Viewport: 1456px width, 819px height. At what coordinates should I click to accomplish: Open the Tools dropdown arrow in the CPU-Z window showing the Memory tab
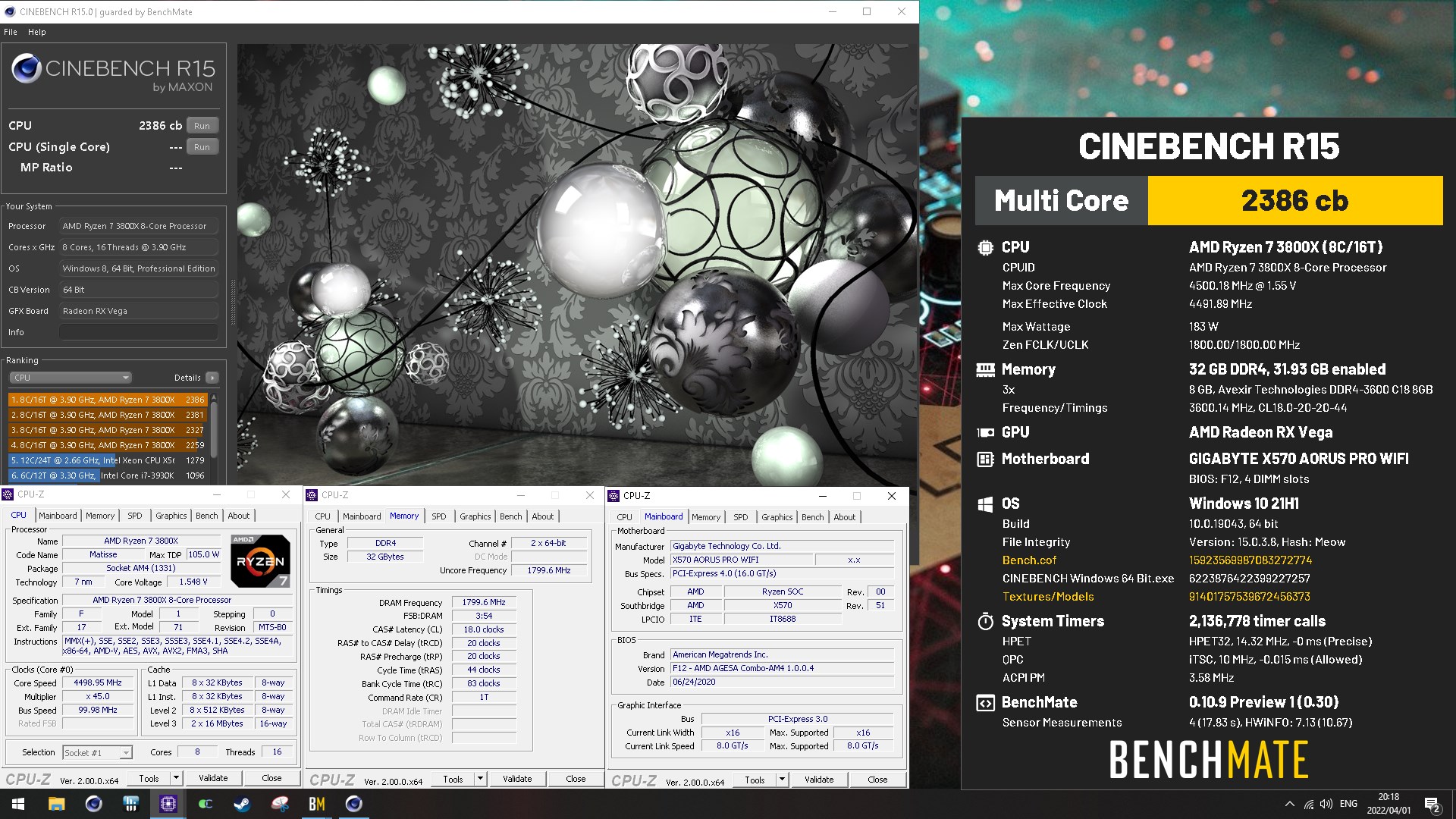[x=480, y=779]
